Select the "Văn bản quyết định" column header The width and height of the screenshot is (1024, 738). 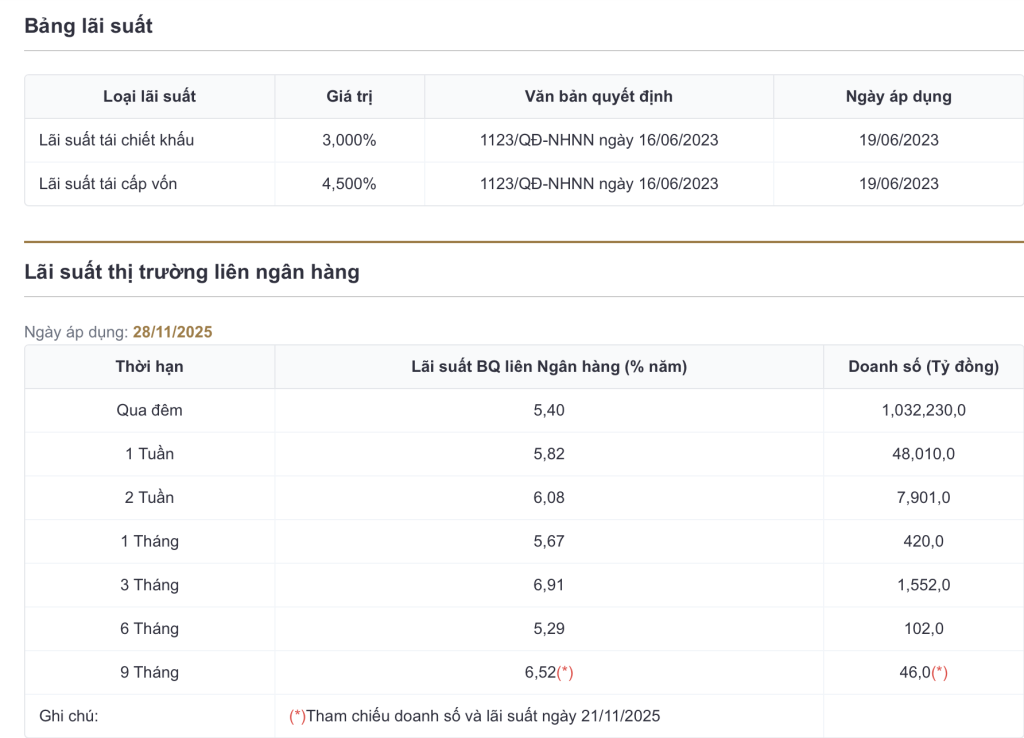pos(598,97)
